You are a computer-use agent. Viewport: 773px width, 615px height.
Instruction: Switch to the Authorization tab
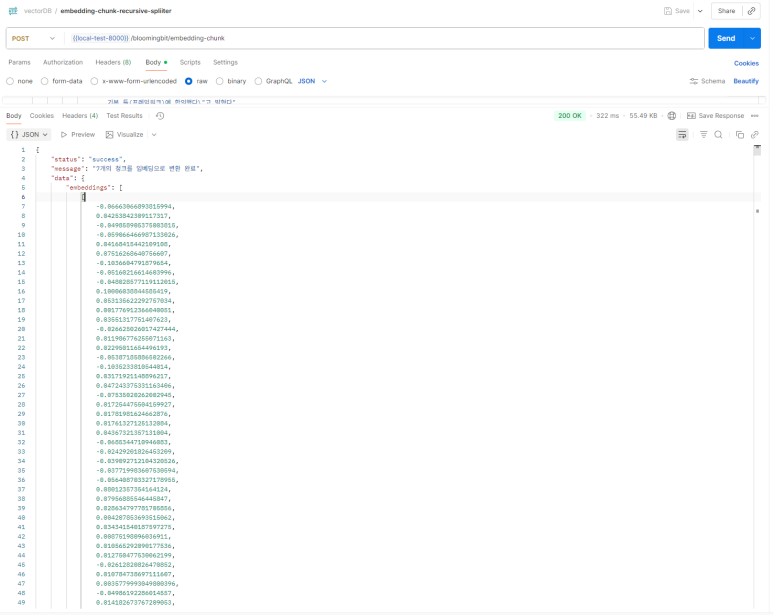(x=63, y=63)
